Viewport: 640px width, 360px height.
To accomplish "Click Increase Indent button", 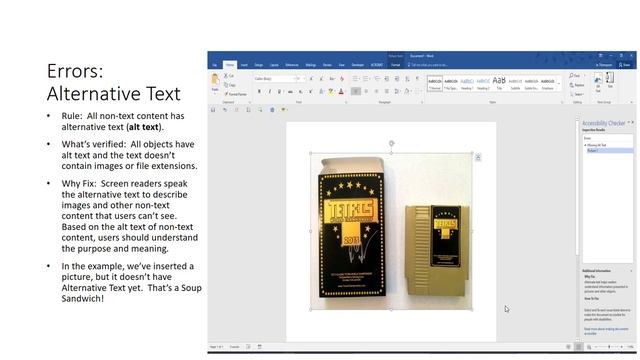I will (x=397, y=79).
